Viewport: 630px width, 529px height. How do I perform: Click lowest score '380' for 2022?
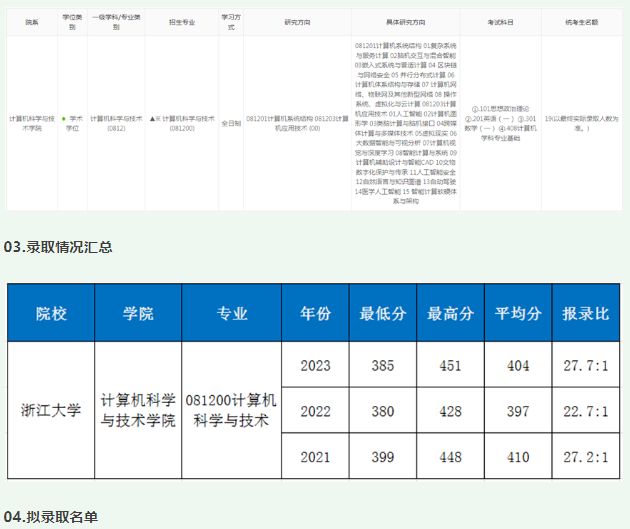(383, 411)
